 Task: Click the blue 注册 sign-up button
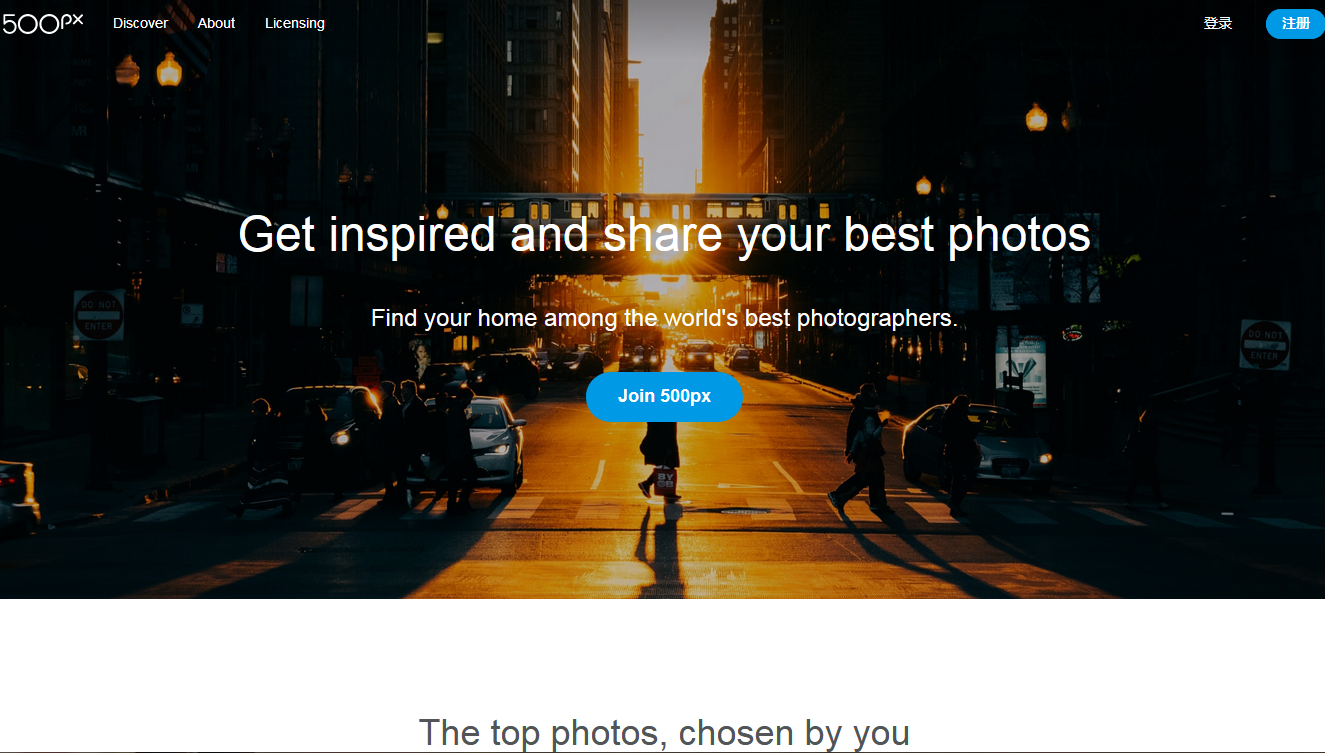point(1295,23)
